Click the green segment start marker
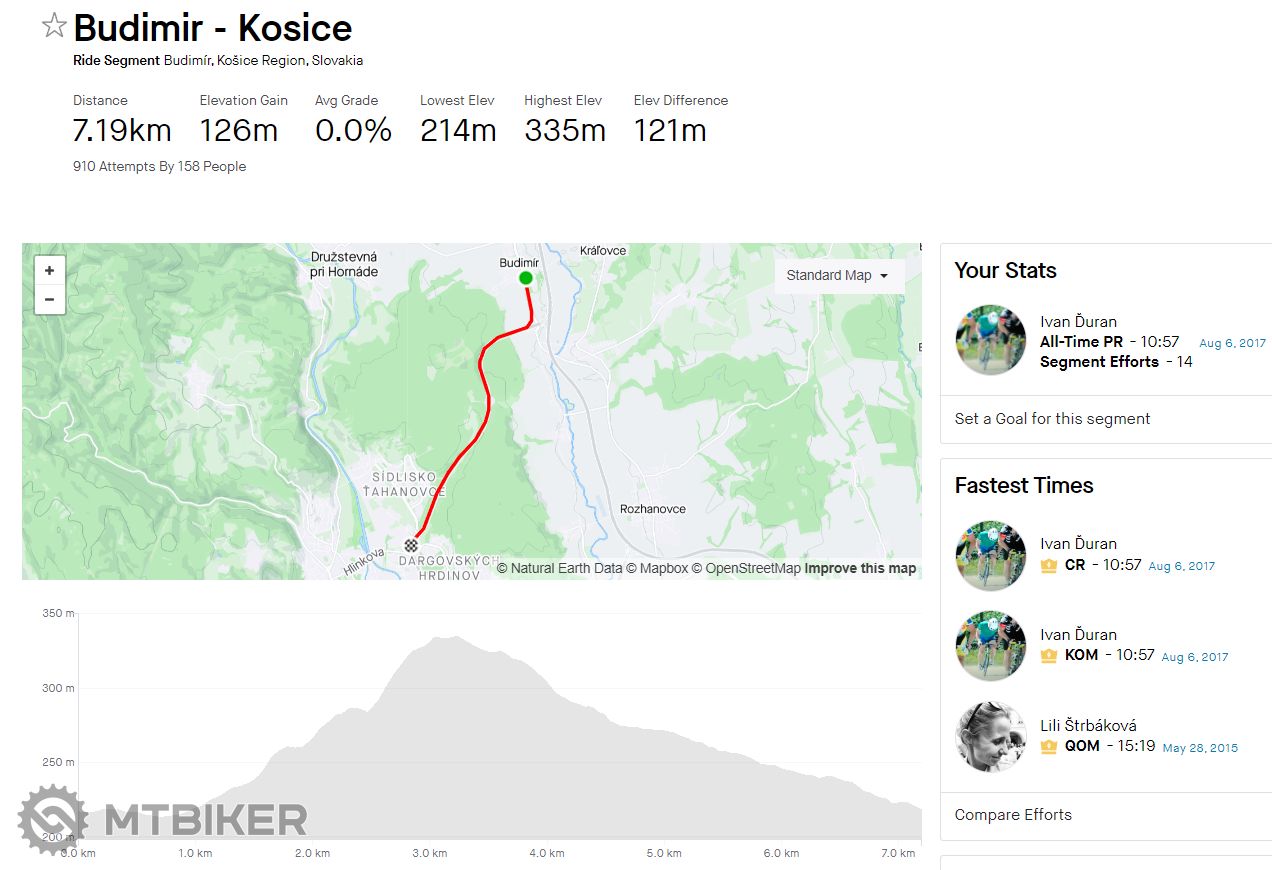Image resolution: width=1272 pixels, height=870 pixels. pyautogui.click(x=526, y=278)
